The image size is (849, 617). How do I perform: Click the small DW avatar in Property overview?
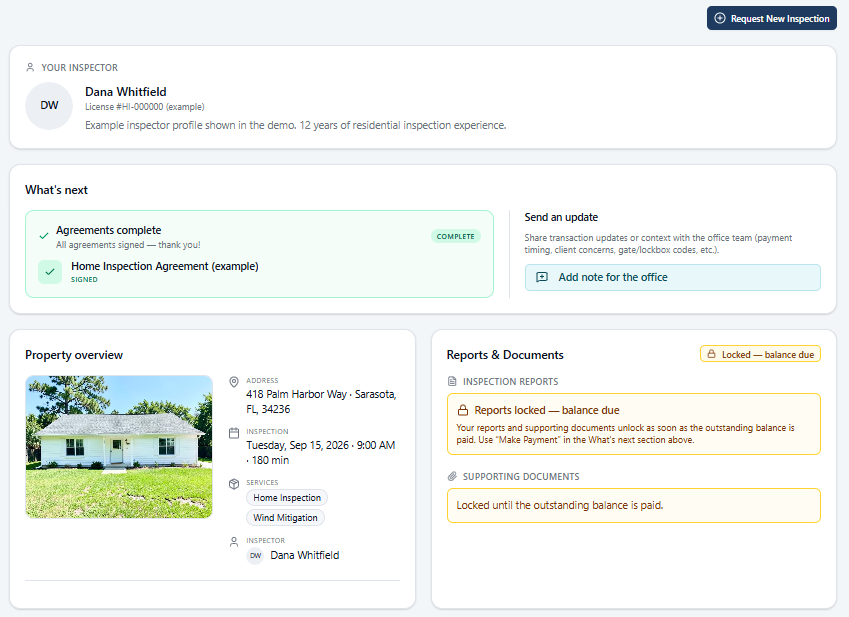255,556
